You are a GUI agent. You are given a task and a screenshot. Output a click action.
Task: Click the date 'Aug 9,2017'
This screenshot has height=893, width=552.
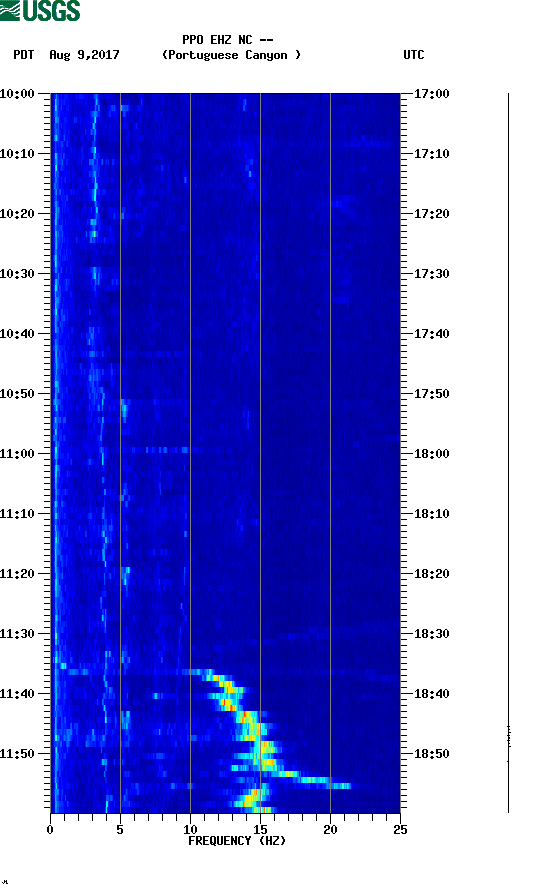84,55
